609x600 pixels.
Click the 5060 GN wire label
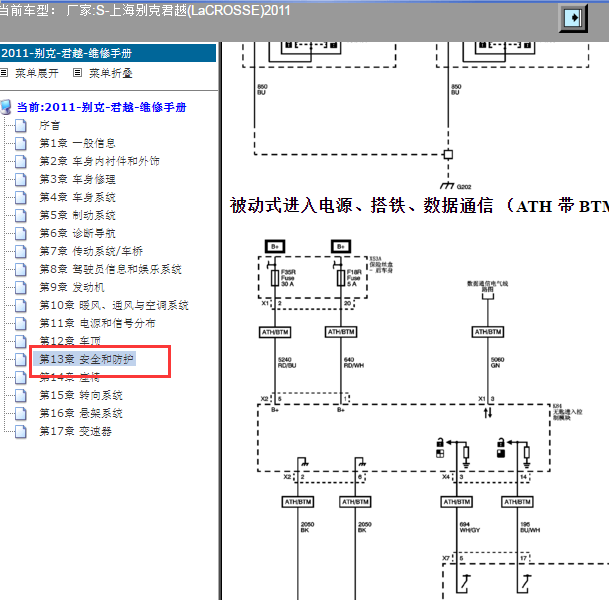[497, 363]
